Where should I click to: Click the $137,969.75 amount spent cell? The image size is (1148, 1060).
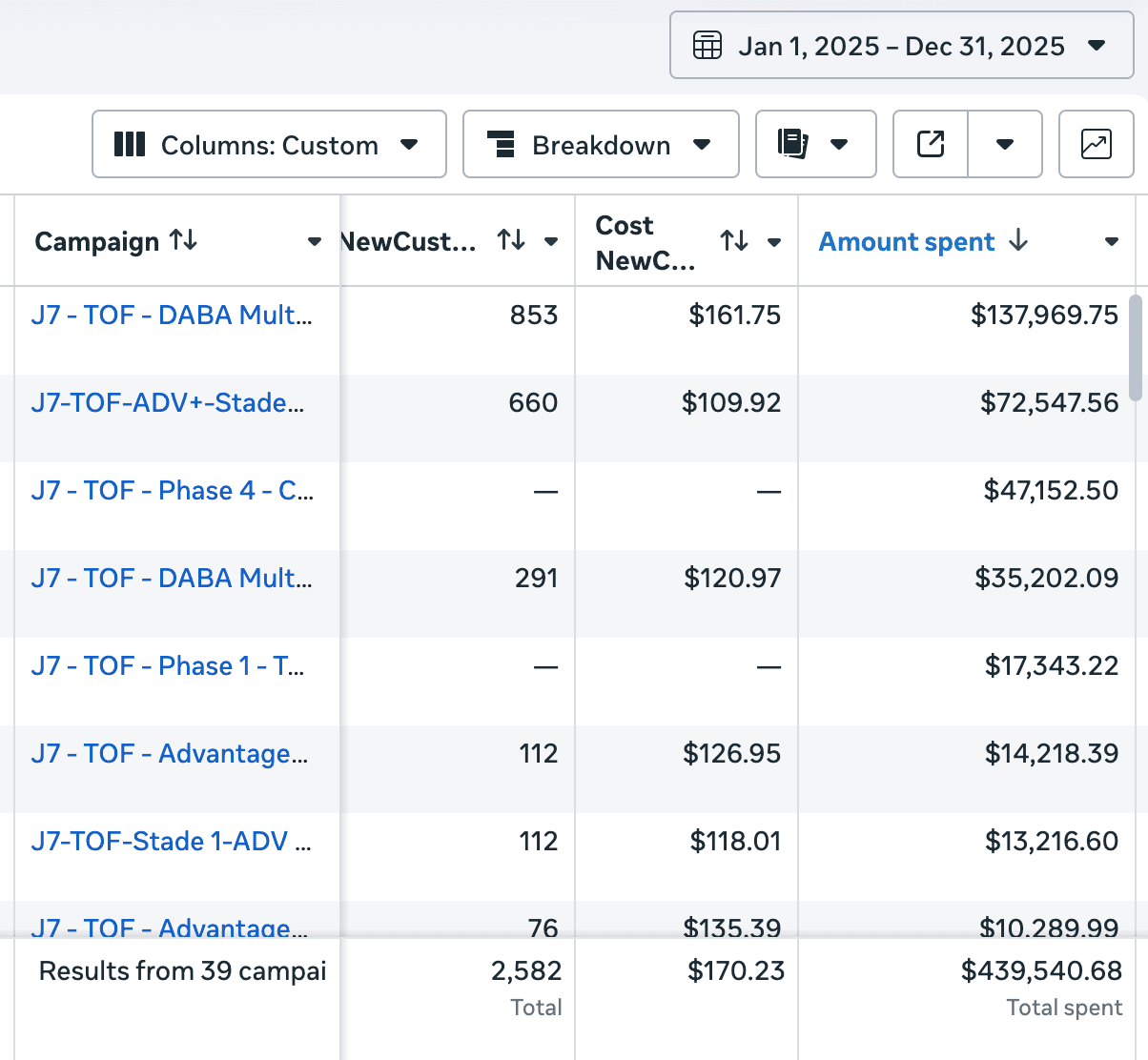[x=1044, y=316]
